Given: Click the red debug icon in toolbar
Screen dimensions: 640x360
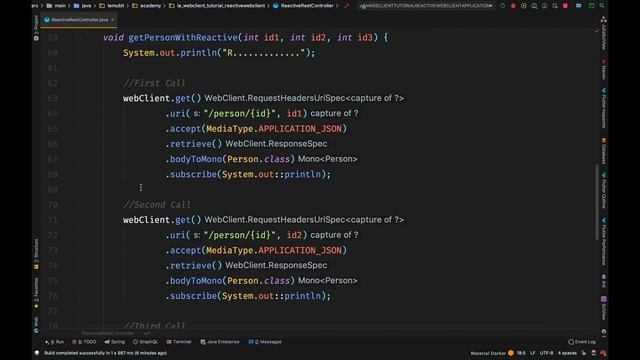Looking at the screenshot, I should tap(513, 6).
